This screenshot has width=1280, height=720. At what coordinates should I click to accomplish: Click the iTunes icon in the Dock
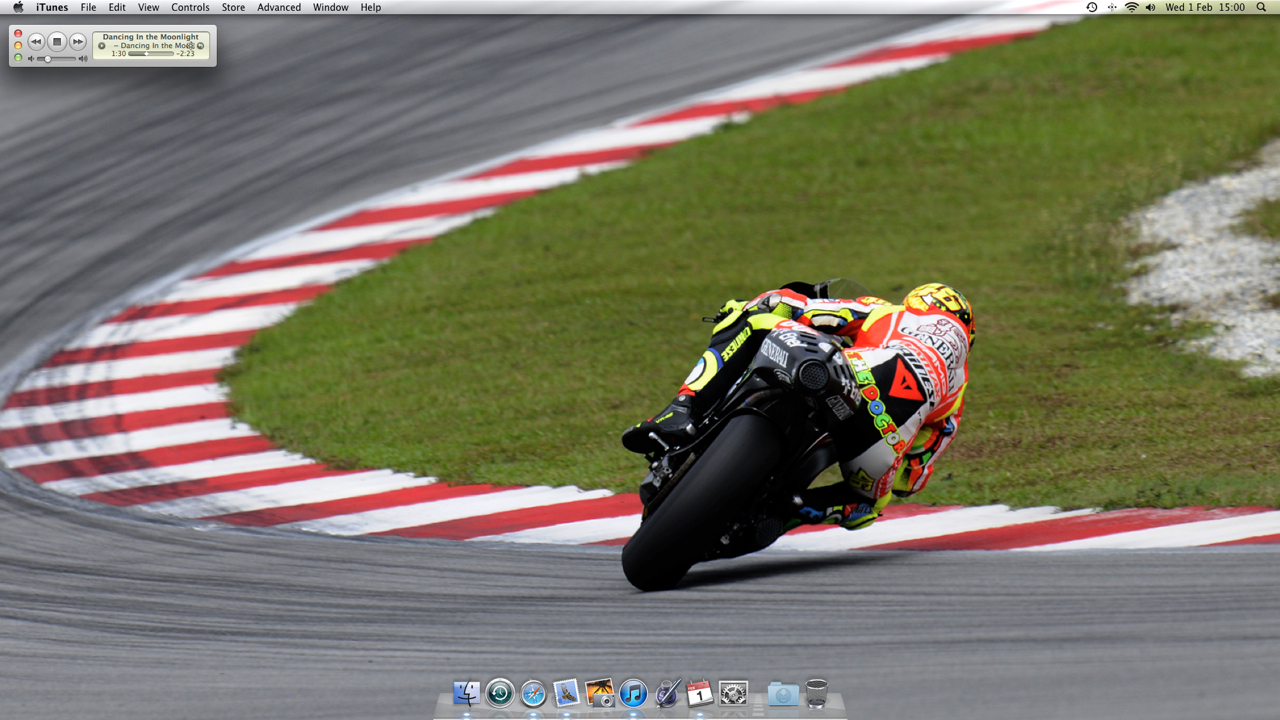[633, 693]
